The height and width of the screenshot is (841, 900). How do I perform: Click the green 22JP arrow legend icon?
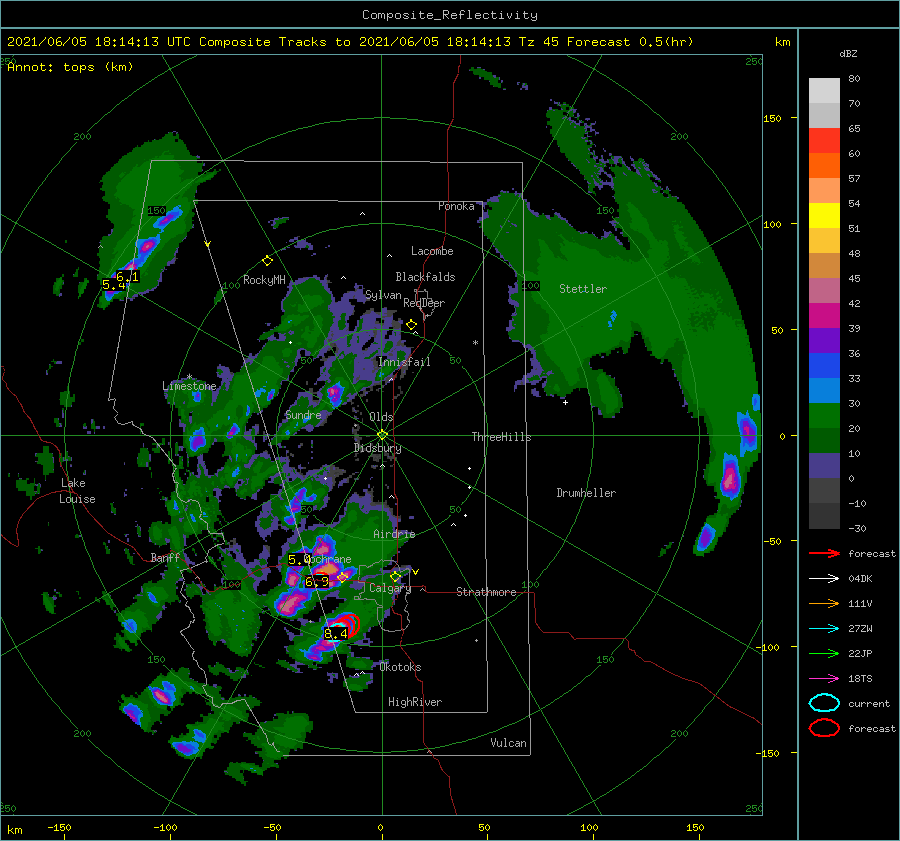[x=824, y=653]
